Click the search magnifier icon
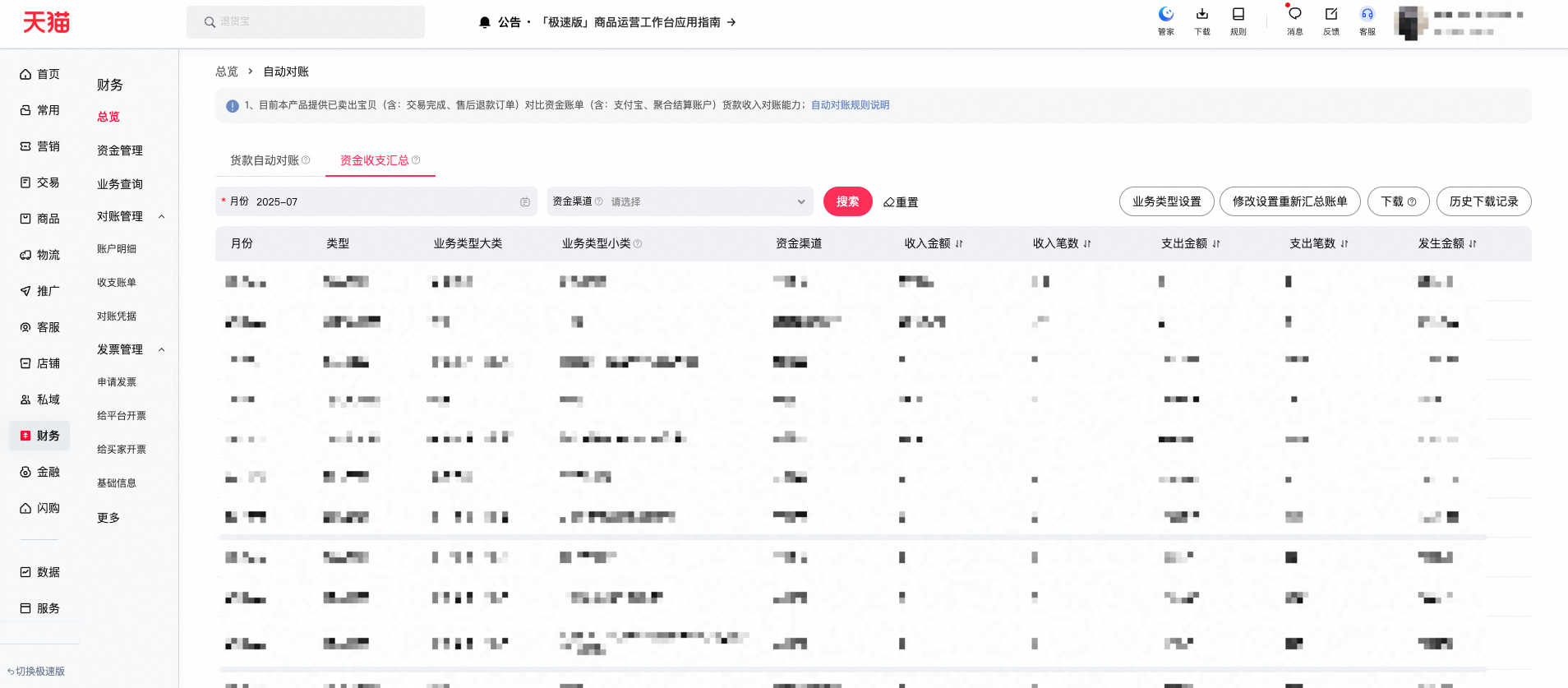The image size is (1568, 688). 210,22
